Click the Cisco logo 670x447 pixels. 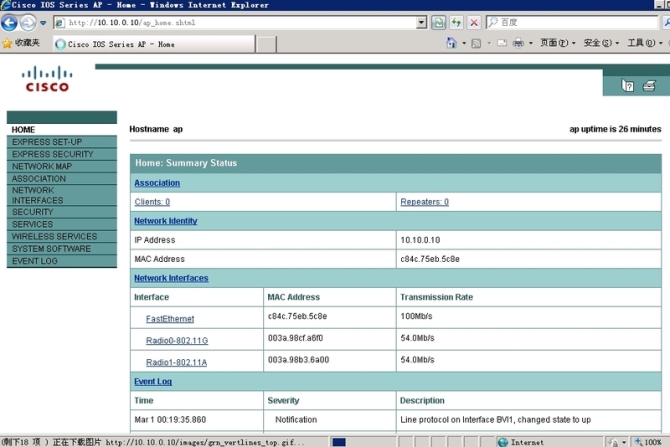[47, 79]
